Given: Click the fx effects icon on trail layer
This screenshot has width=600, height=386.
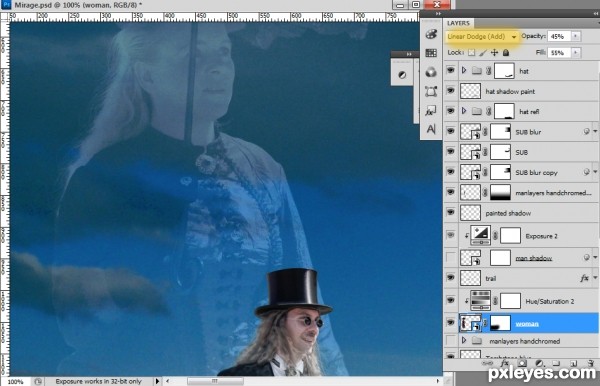Looking at the screenshot, I should coord(584,278).
